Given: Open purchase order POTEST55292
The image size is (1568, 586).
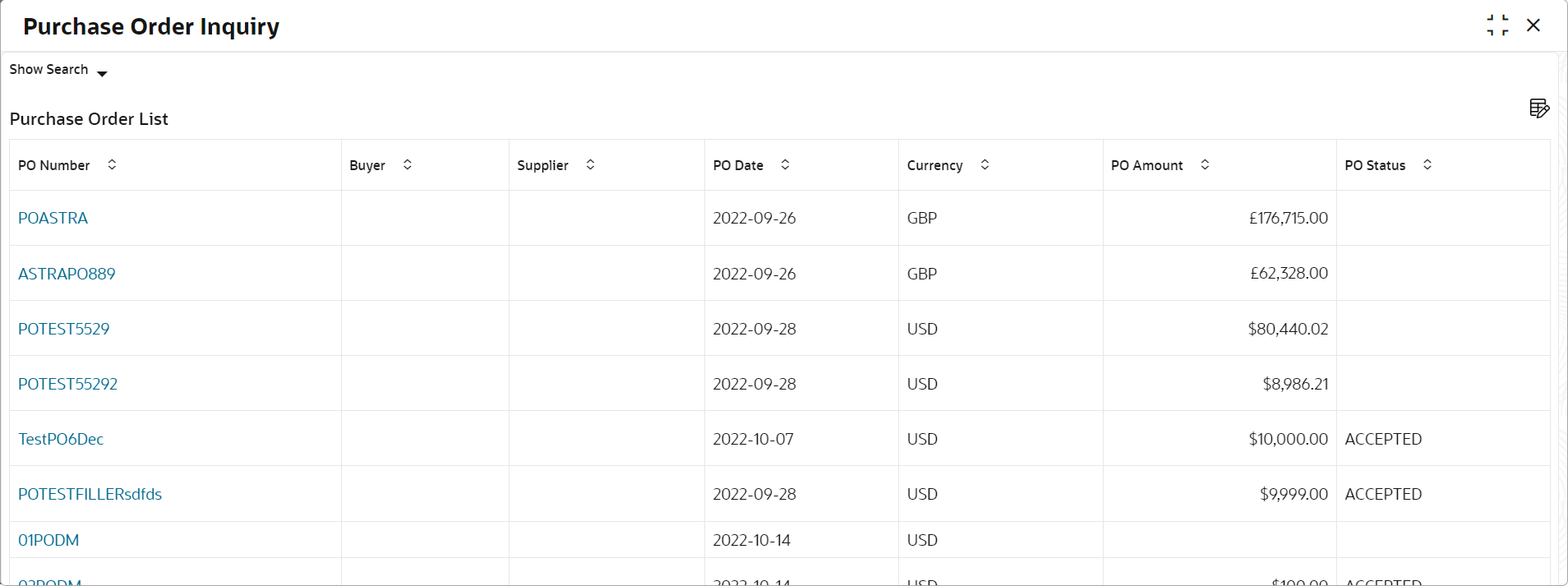Looking at the screenshot, I should [67, 384].
